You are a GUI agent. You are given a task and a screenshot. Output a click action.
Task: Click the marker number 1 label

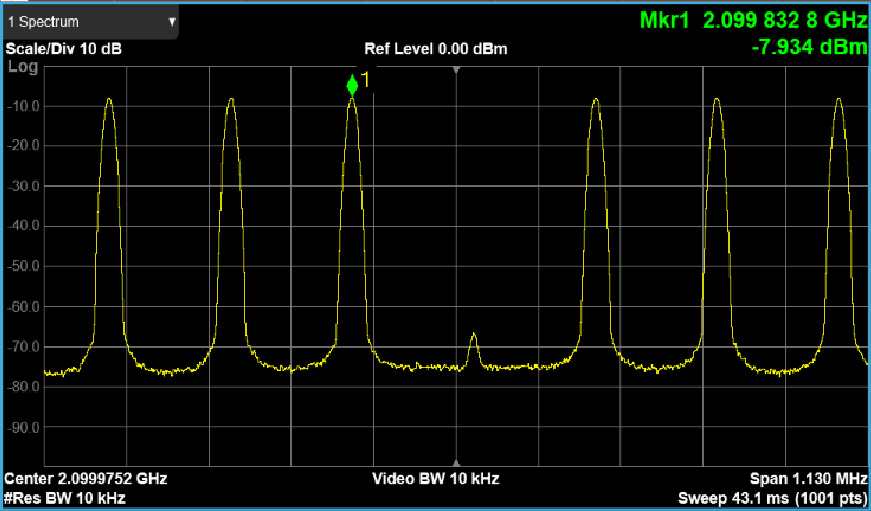point(366,80)
